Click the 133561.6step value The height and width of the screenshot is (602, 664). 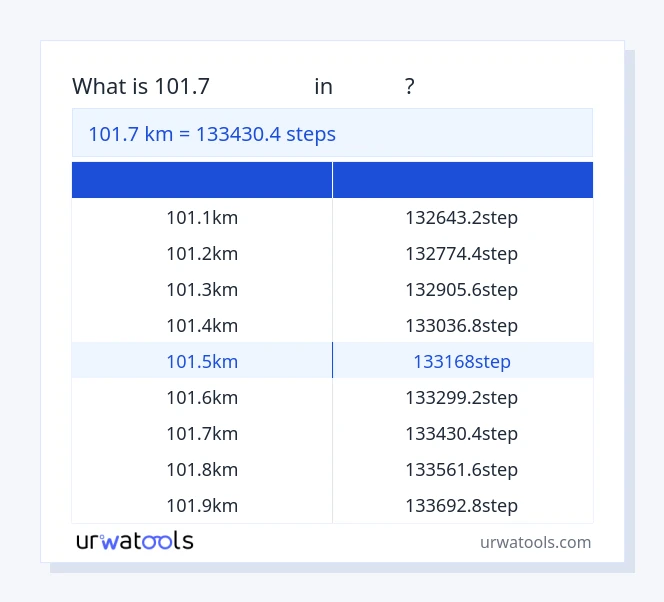(x=461, y=469)
